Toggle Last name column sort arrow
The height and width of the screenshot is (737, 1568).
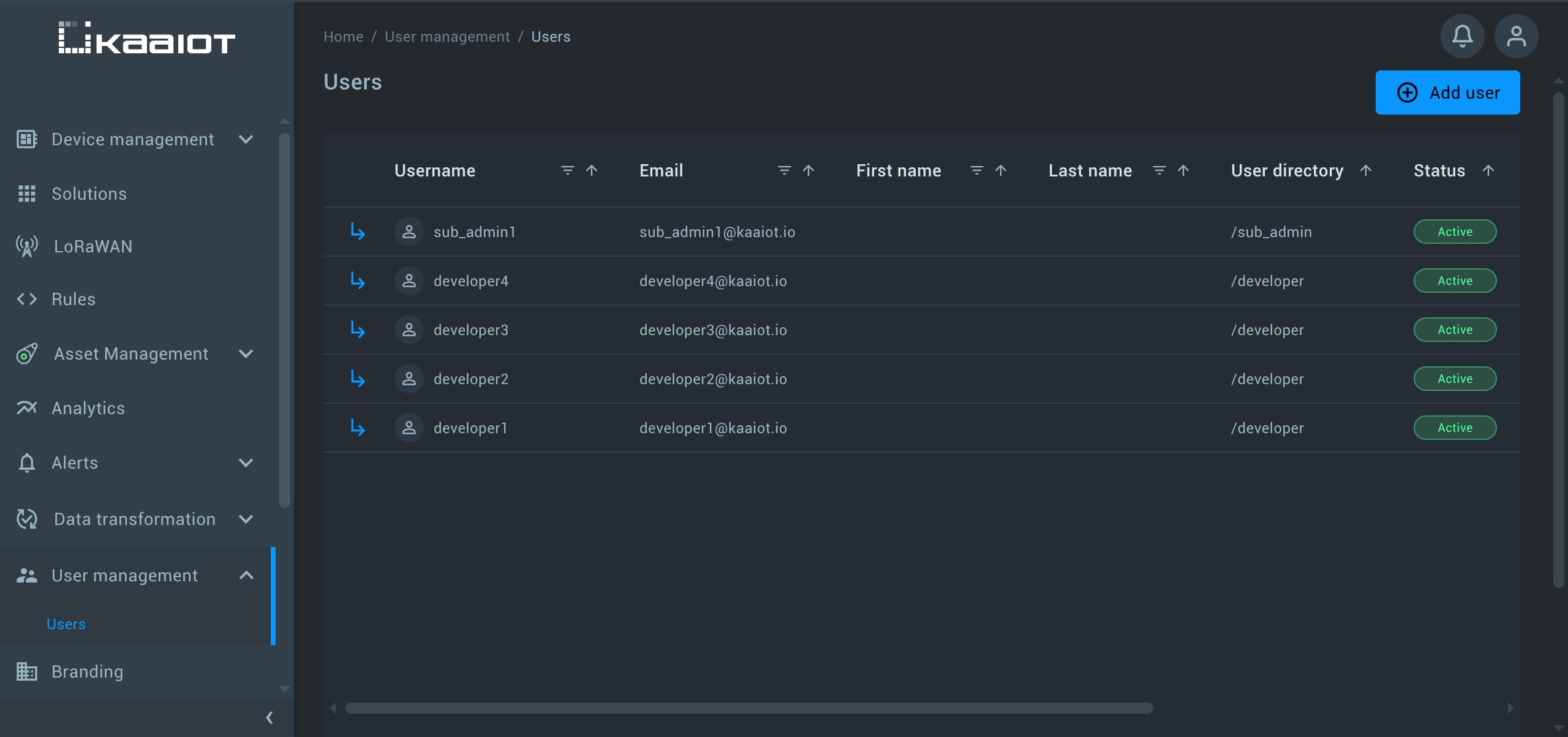tap(1183, 170)
